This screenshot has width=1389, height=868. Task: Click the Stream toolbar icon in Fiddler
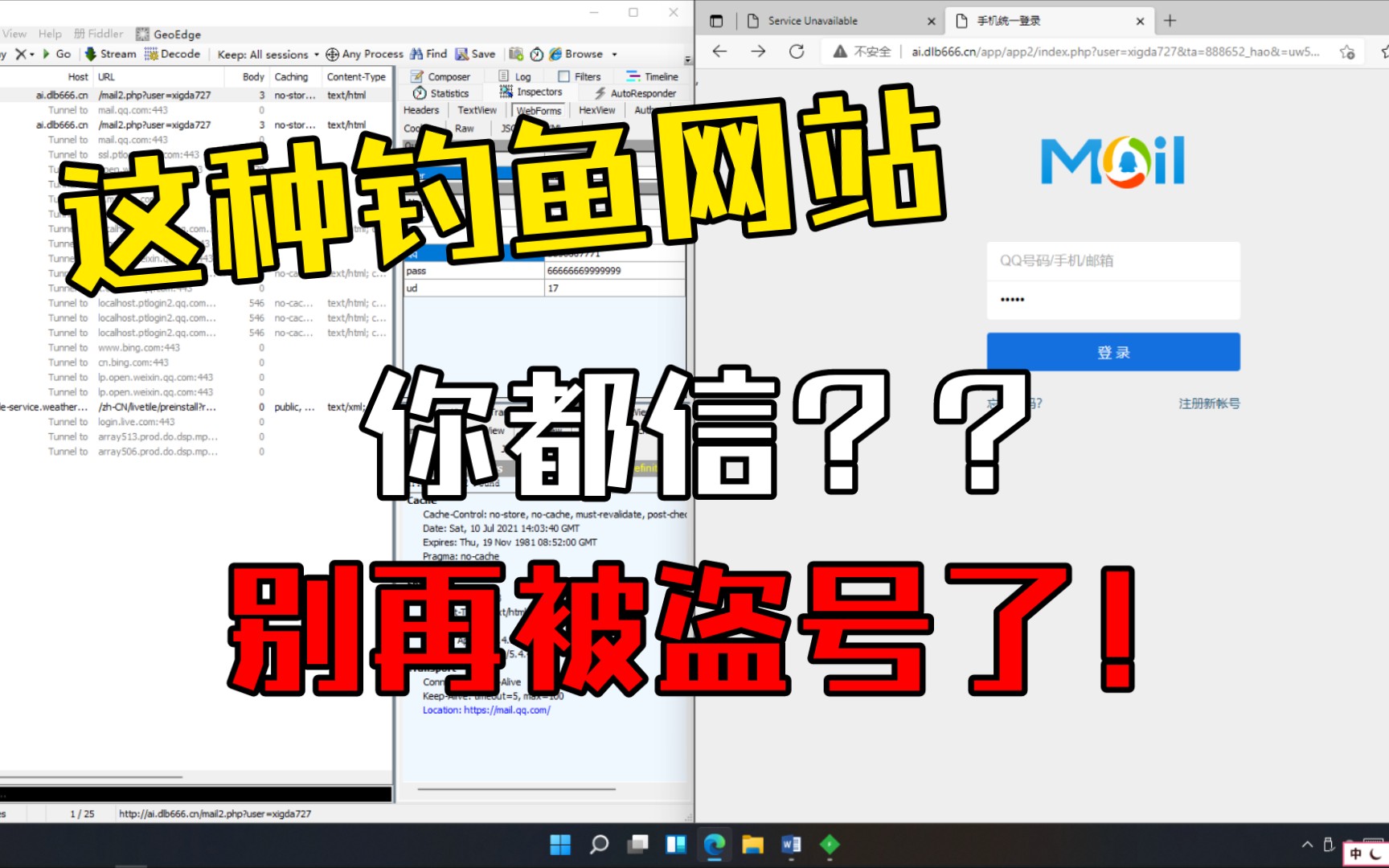click(91, 54)
